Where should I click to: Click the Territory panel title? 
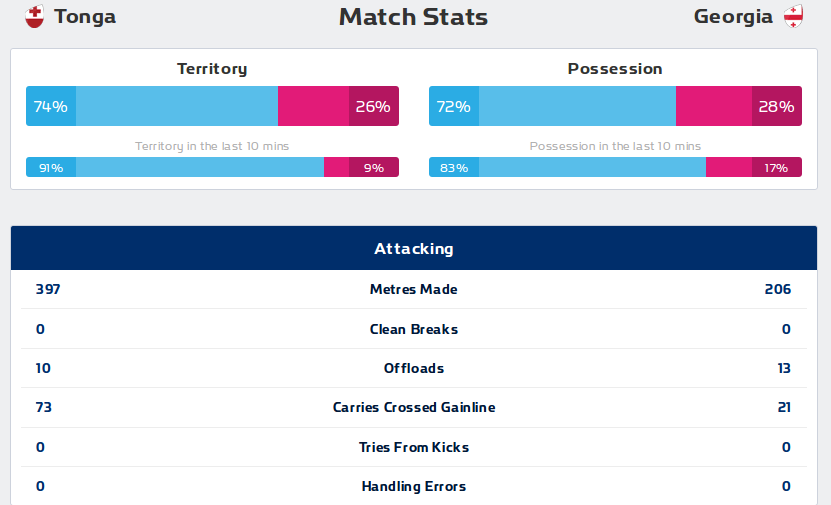pyautogui.click(x=212, y=69)
